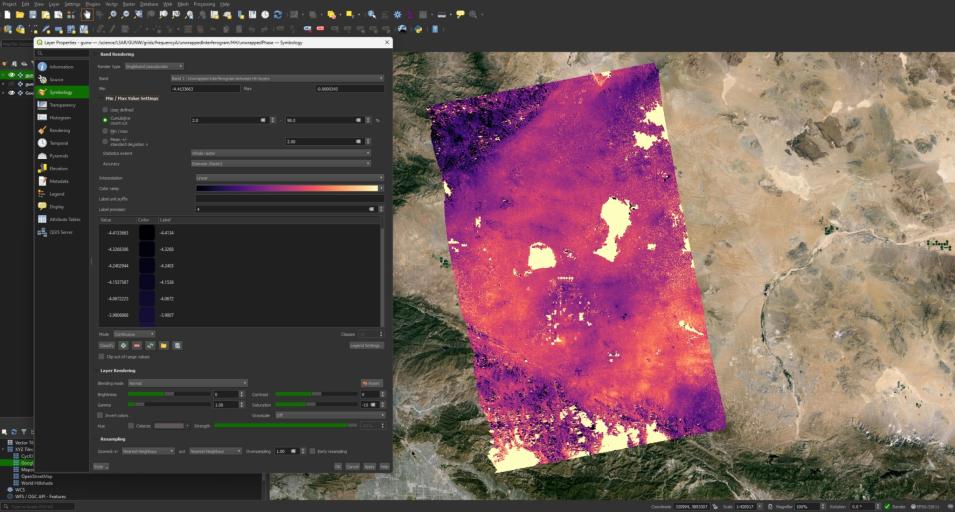Click the New Project toolbar icon
Image resolution: width=955 pixels, height=512 pixels.
[x=7, y=15]
